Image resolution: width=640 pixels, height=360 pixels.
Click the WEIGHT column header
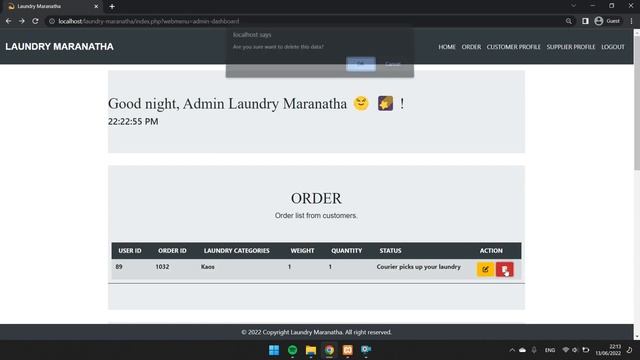(x=302, y=251)
